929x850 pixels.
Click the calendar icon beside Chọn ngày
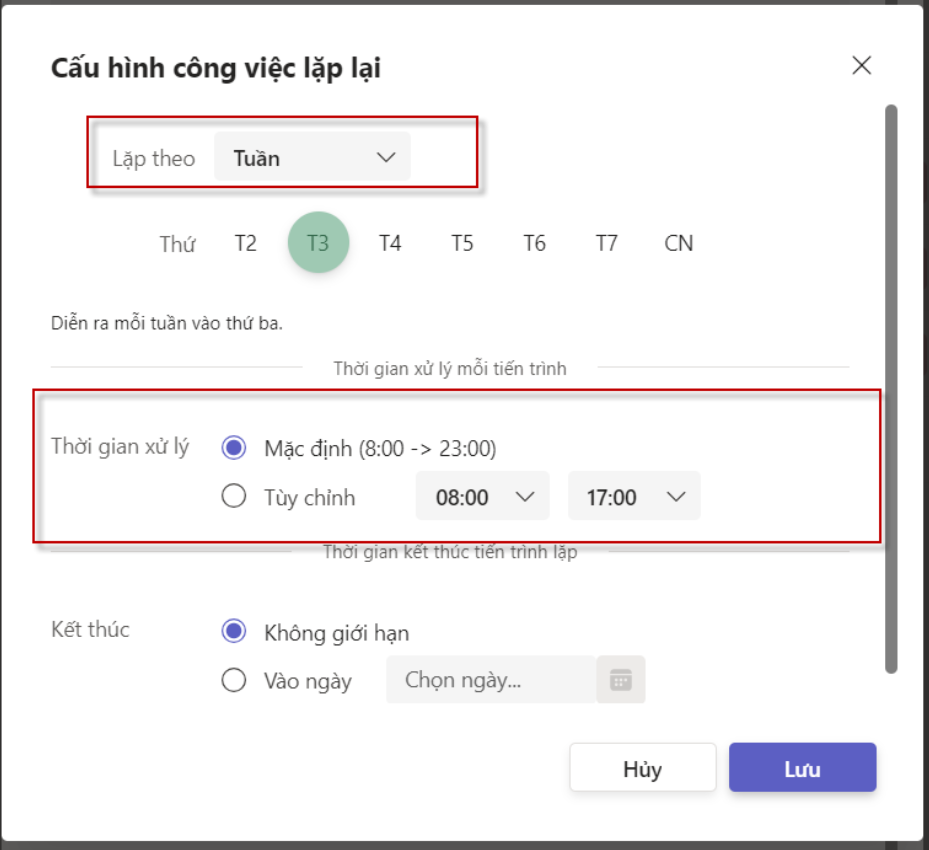621,680
